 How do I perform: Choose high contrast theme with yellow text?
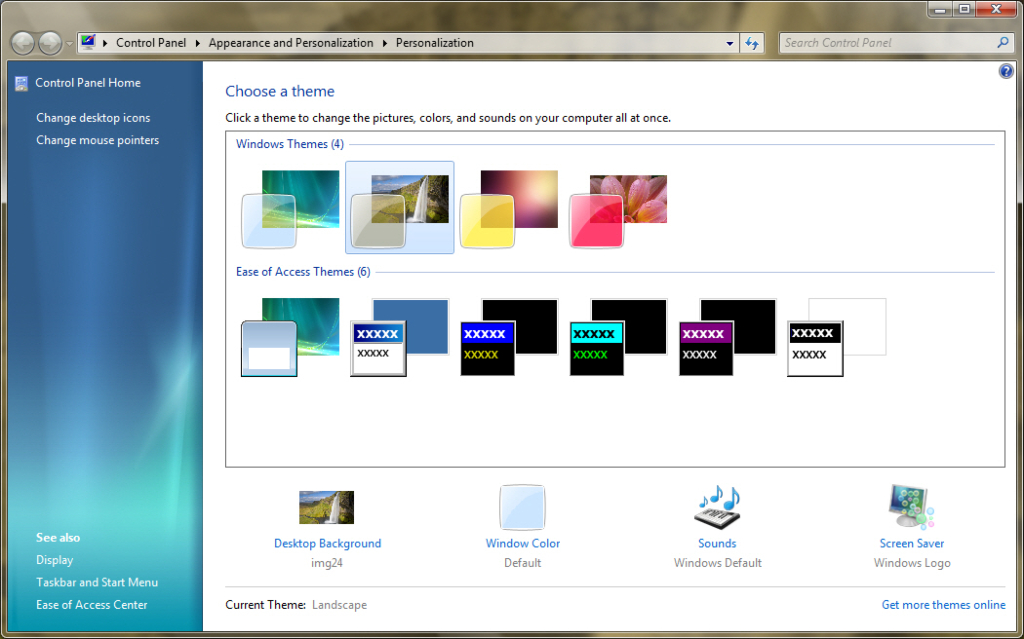point(509,337)
